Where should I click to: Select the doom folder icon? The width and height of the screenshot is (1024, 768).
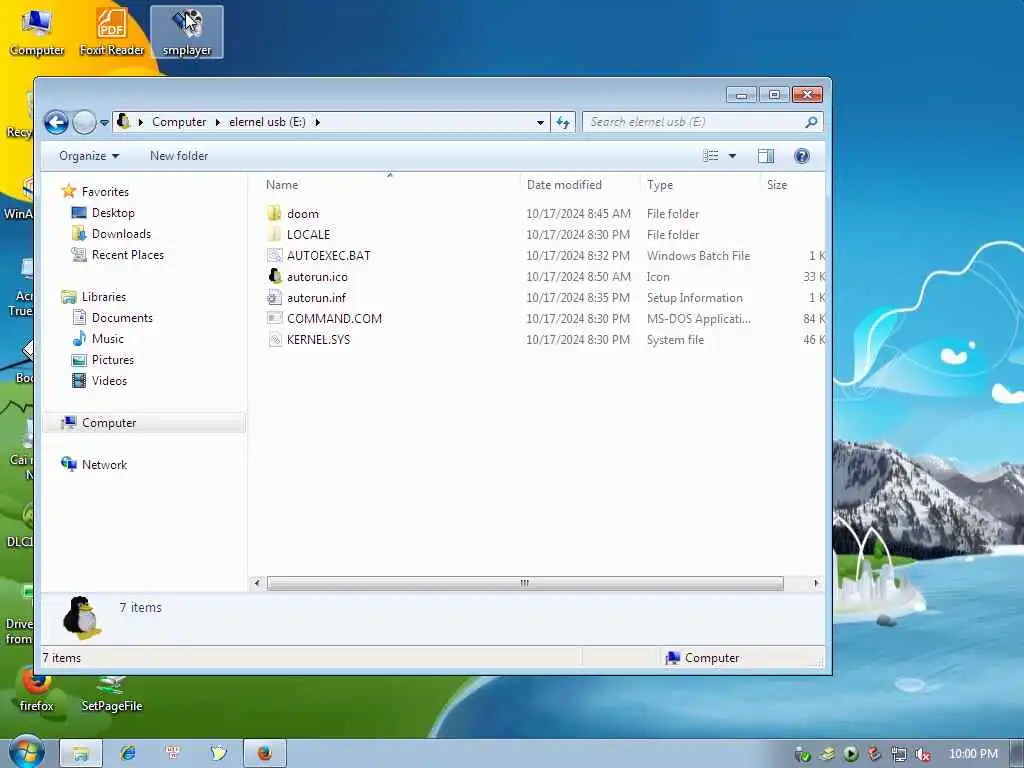coord(274,214)
